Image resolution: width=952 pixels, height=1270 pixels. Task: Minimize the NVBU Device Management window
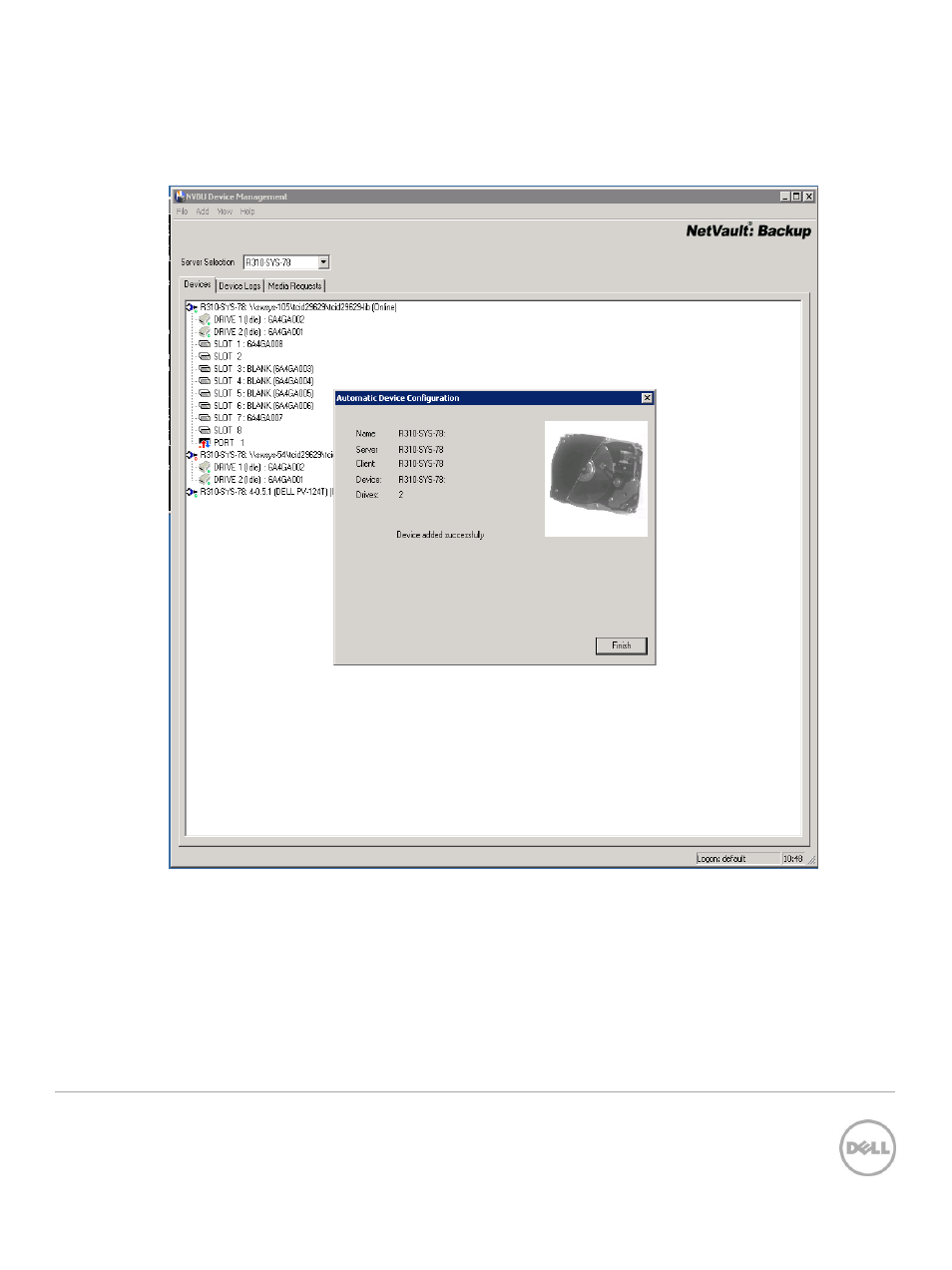point(785,197)
